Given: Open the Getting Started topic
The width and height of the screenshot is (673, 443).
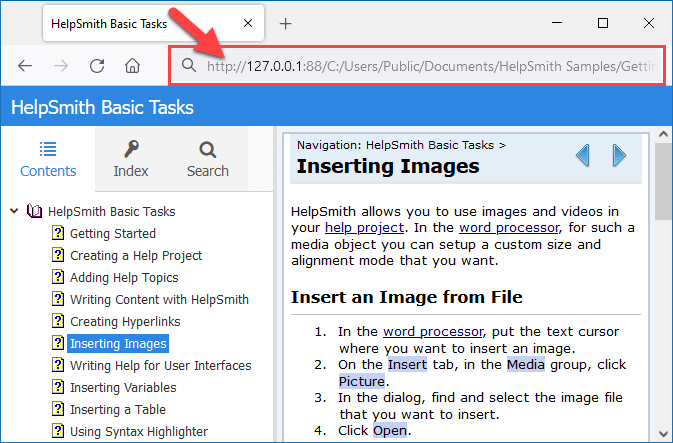Looking at the screenshot, I should click(113, 234).
